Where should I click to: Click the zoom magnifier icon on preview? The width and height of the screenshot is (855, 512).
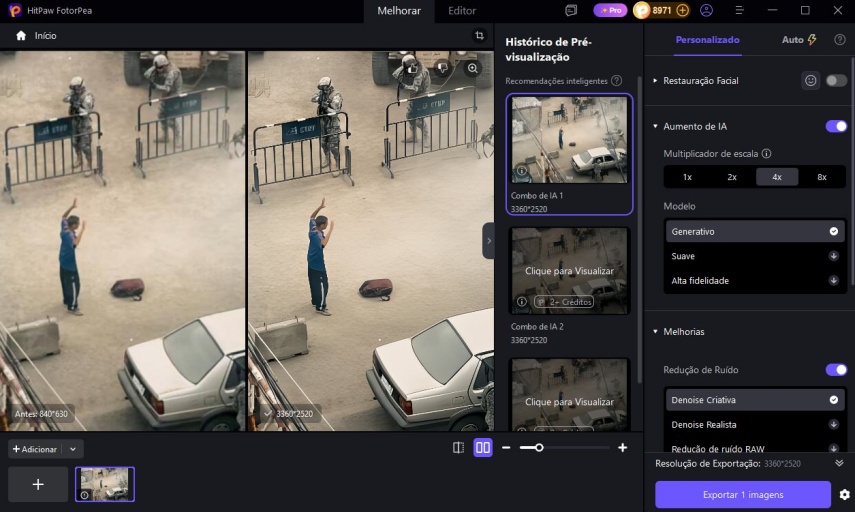(x=472, y=68)
